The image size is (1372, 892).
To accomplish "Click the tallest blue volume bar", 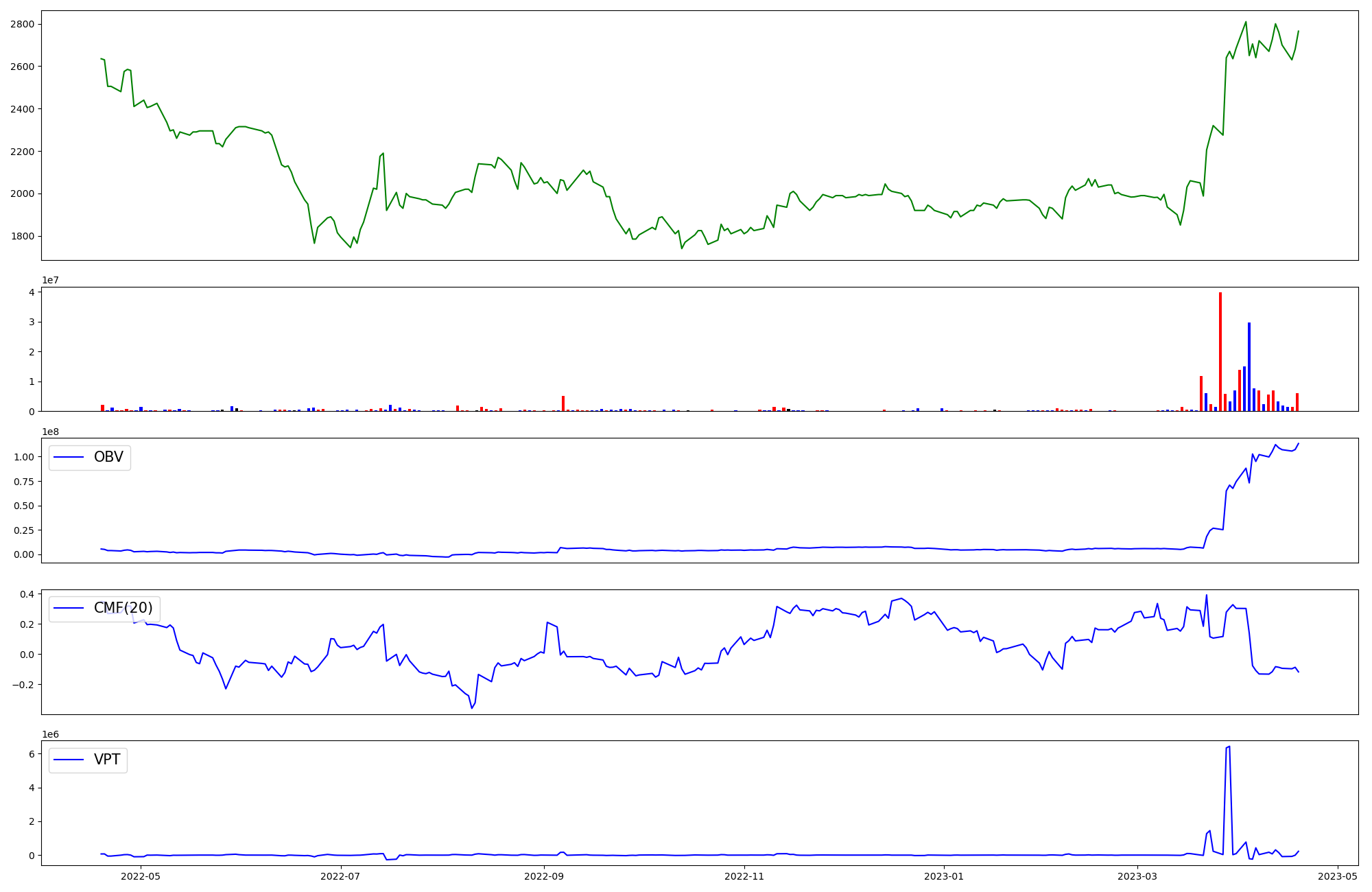I will pyautogui.click(x=1249, y=367).
